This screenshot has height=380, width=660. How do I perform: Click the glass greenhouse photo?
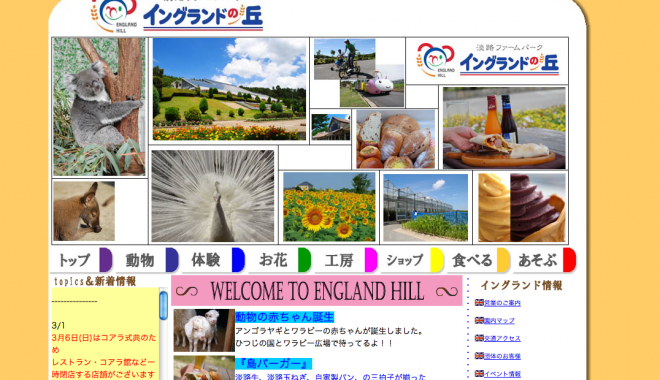coord(426,207)
